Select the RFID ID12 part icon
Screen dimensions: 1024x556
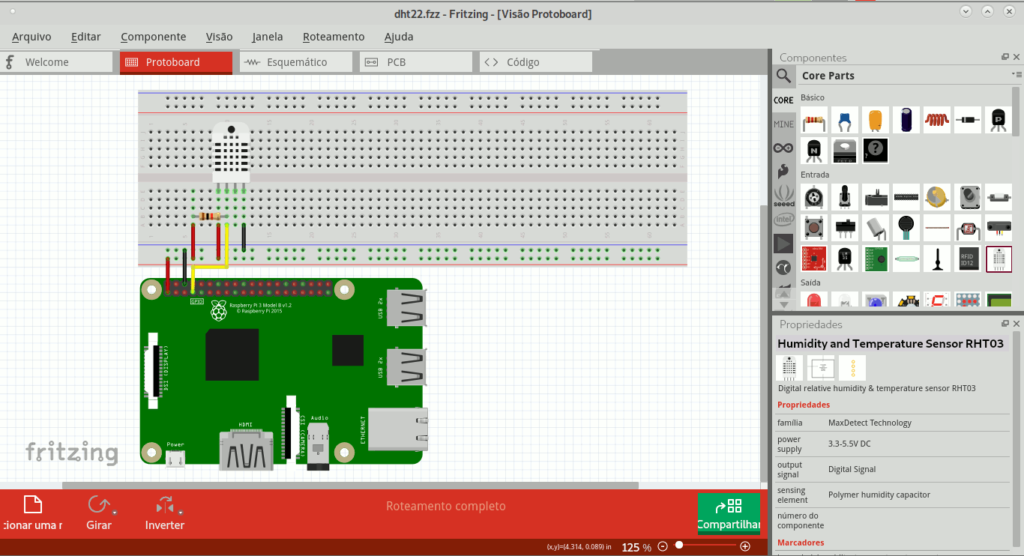pyautogui.click(x=967, y=258)
